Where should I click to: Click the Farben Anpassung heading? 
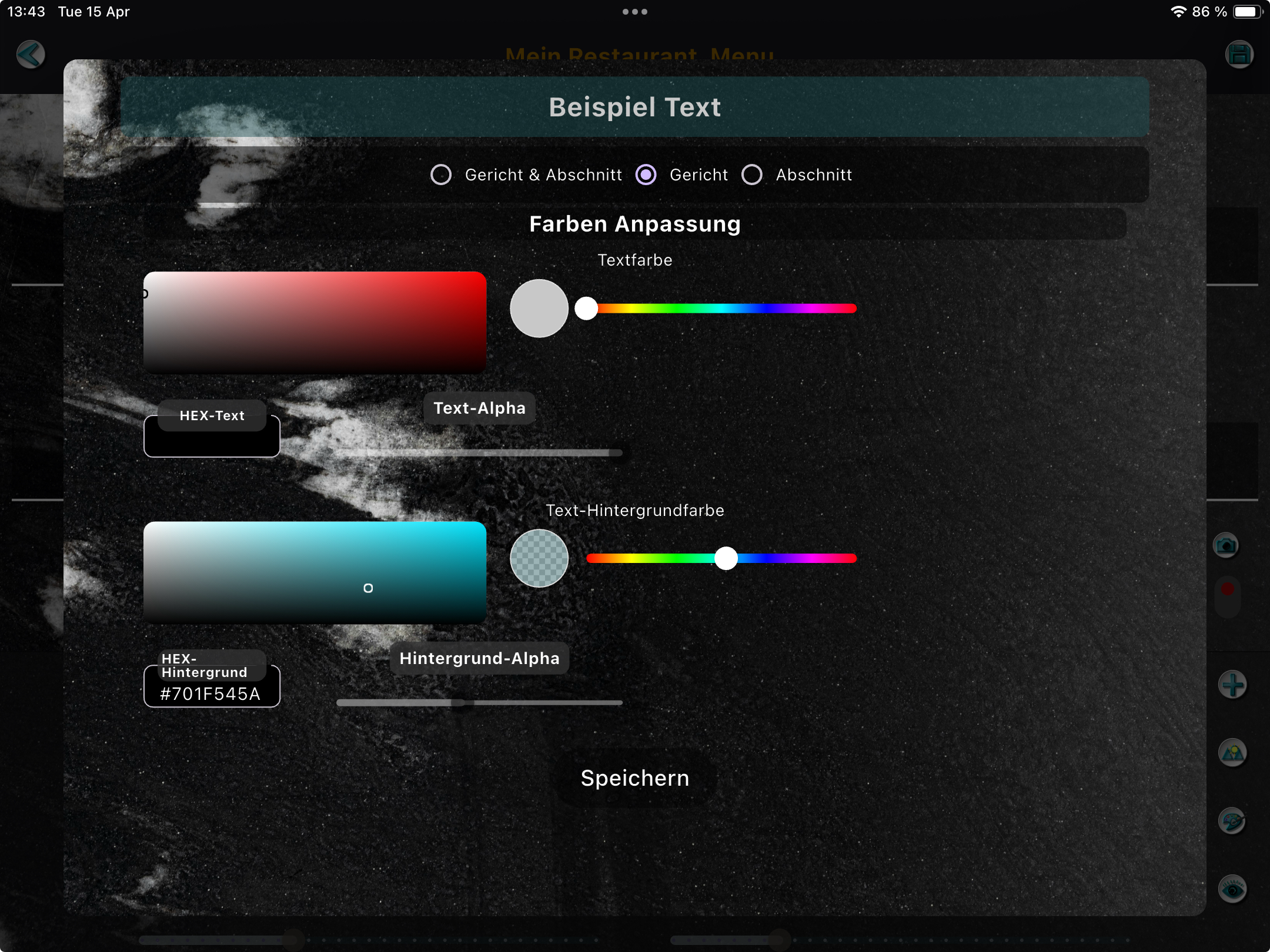pos(635,224)
